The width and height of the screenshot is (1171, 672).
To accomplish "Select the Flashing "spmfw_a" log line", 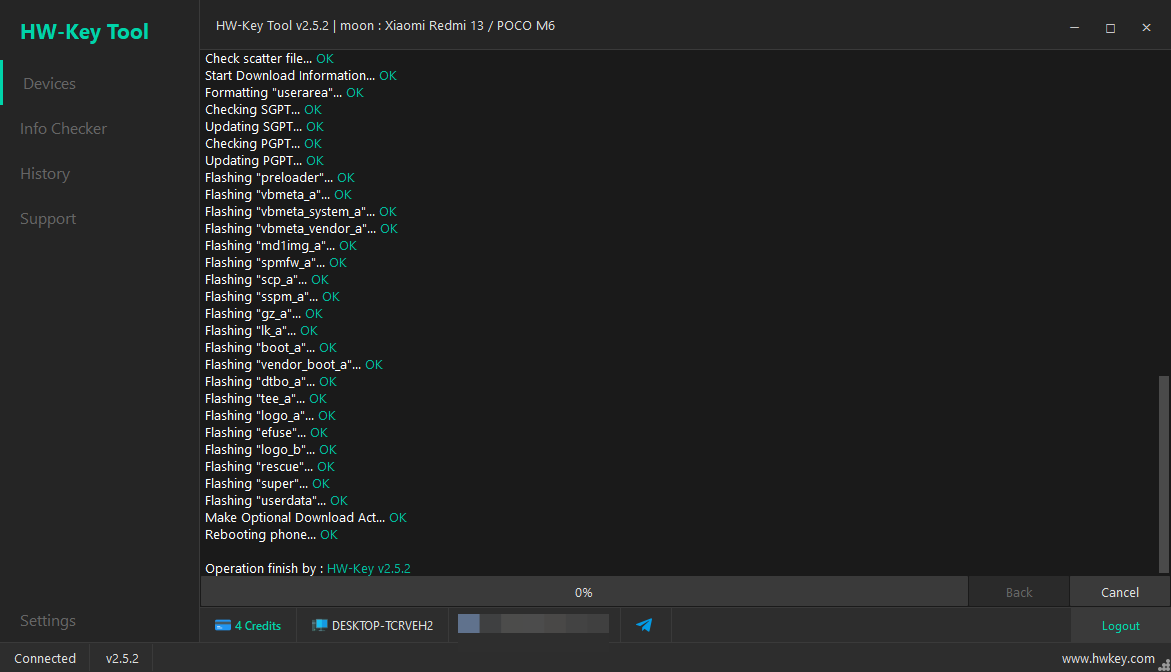I will (x=276, y=263).
